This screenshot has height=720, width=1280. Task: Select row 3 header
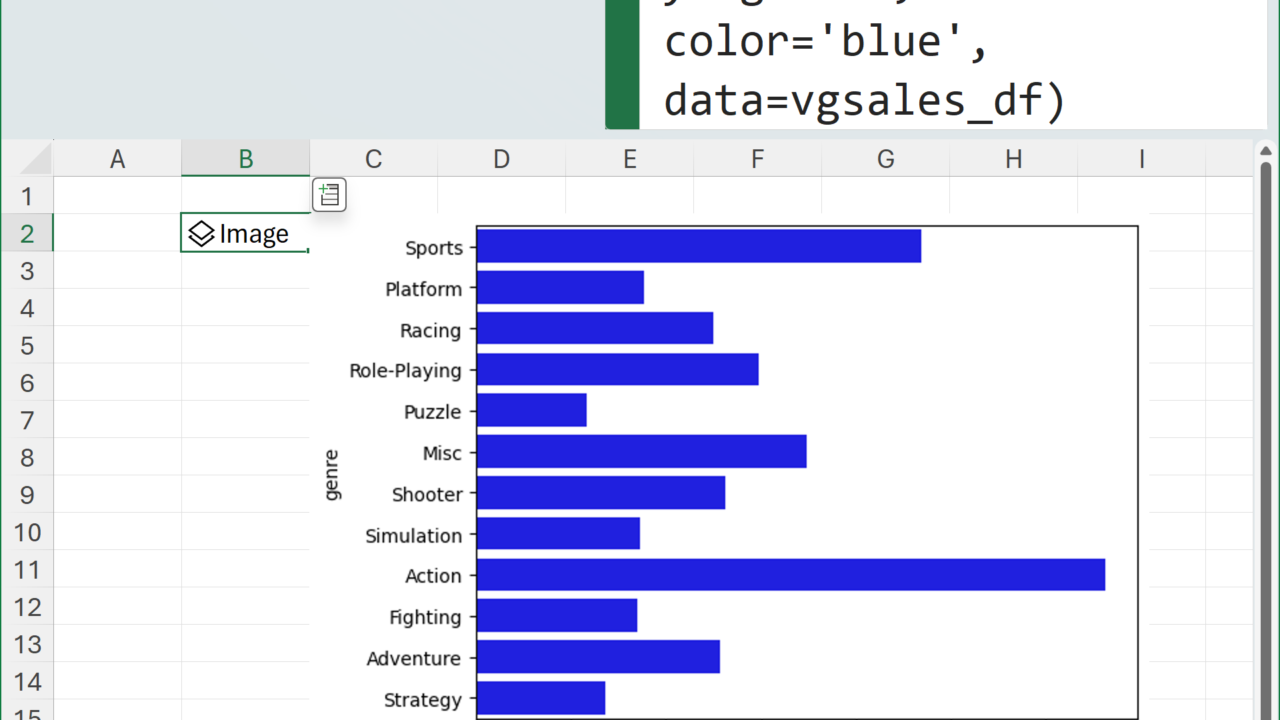(x=27, y=271)
